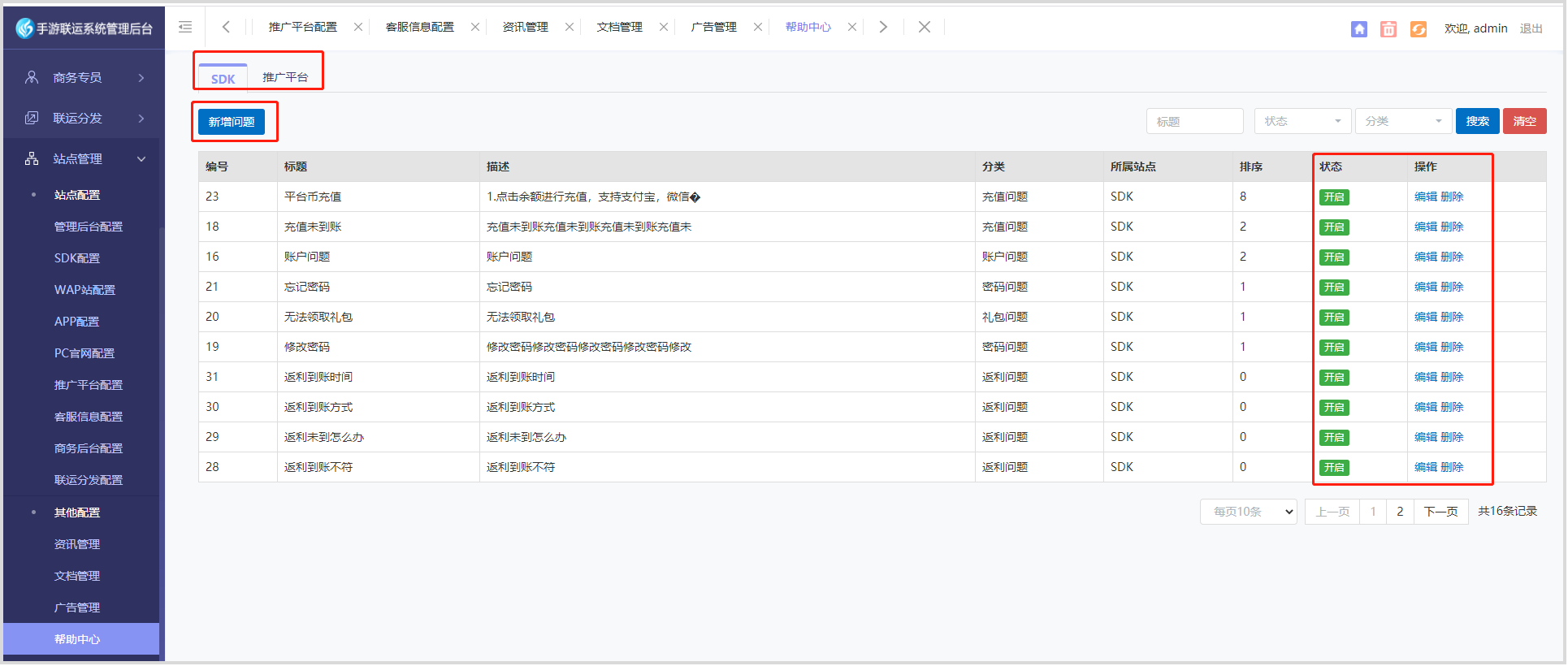The height and width of the screenshot is (666, 1568).
Task: Edit the 返利到账不符 row
Action: click(x=1426, y=467)
